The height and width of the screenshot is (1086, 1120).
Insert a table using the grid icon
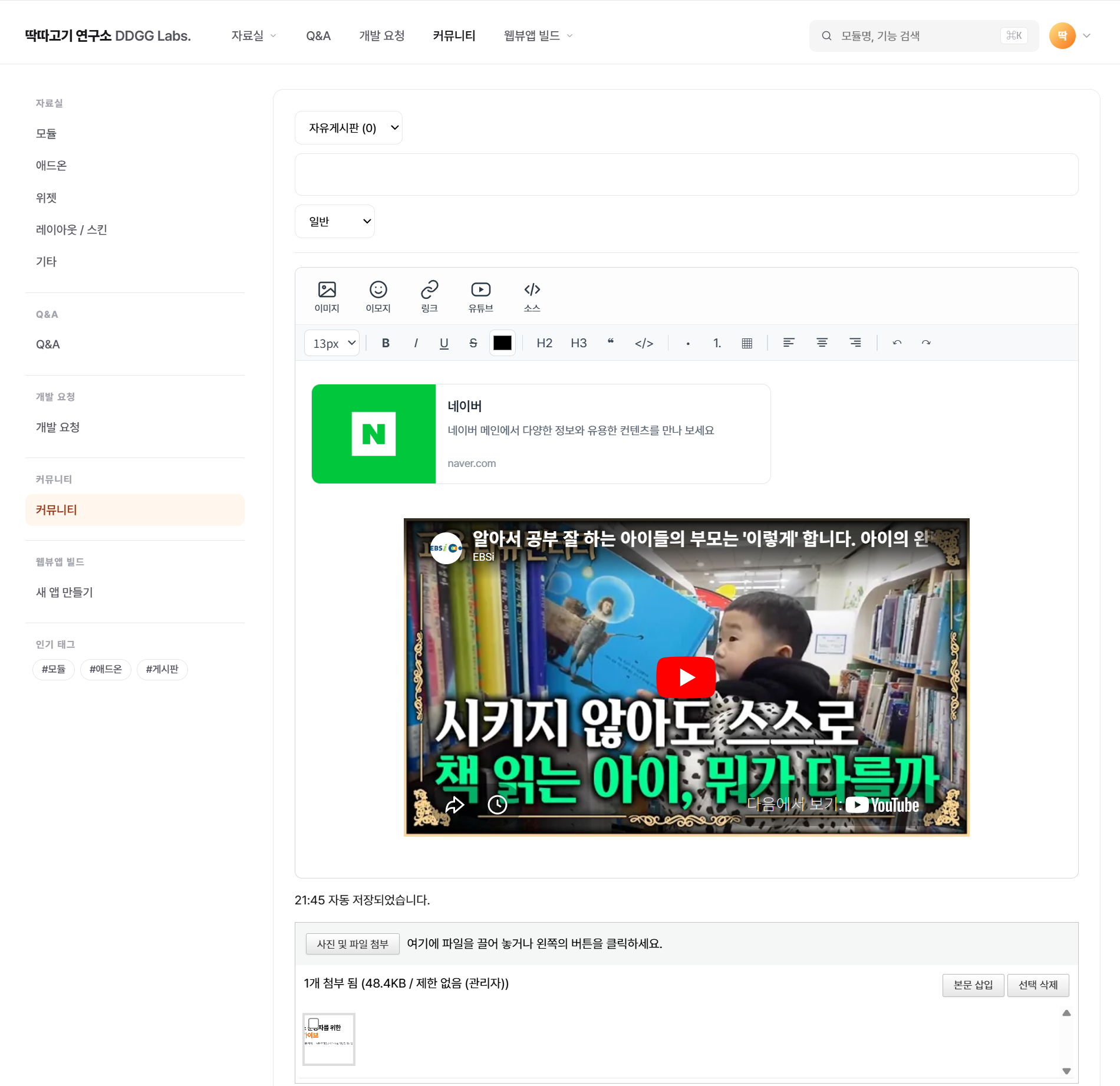tap(747, 343)
